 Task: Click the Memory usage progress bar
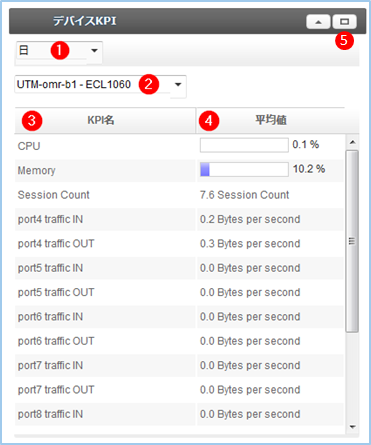pos(244,170)
